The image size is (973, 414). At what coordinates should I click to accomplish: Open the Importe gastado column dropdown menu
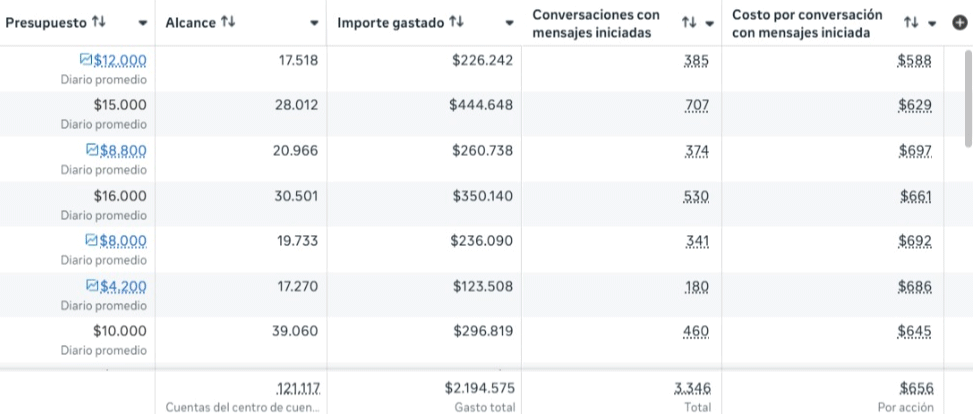(509, 23)
